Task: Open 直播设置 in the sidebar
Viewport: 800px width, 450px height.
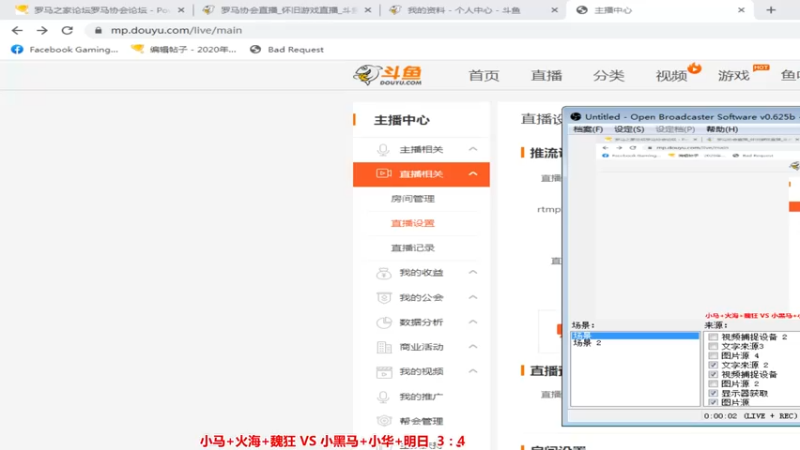Action: pos(413,223)
